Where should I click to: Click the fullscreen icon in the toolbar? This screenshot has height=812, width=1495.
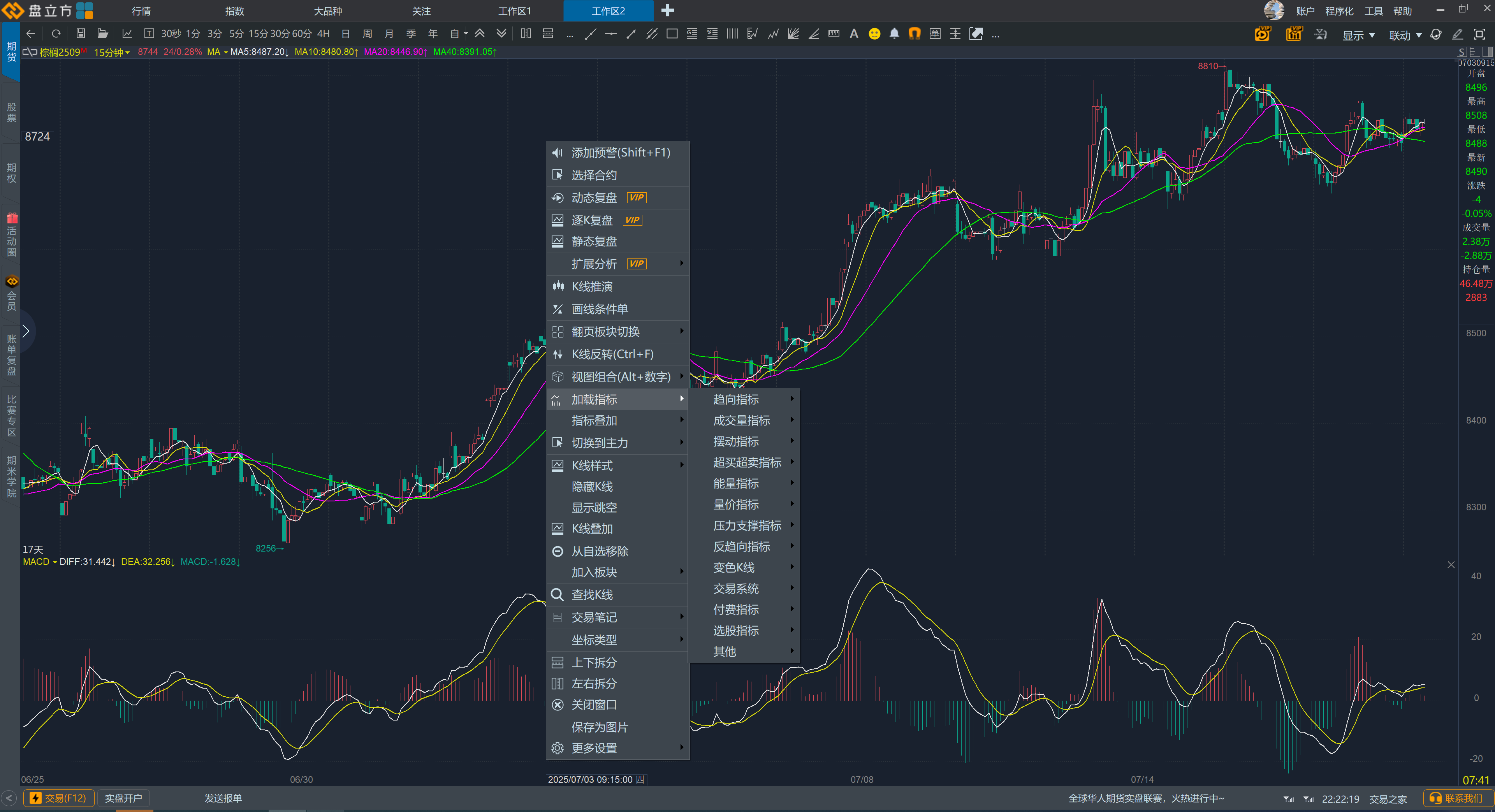click(x=1479, y=34)
